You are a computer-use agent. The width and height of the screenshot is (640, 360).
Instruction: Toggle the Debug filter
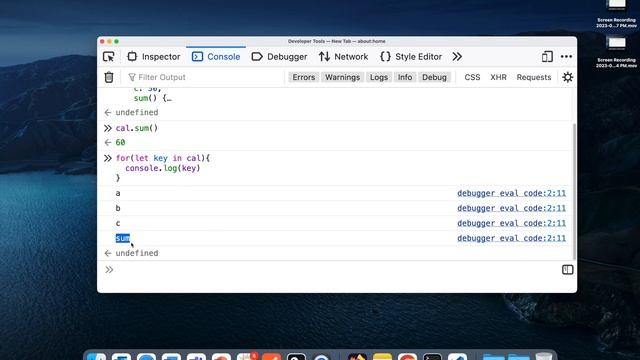[434, 77]
